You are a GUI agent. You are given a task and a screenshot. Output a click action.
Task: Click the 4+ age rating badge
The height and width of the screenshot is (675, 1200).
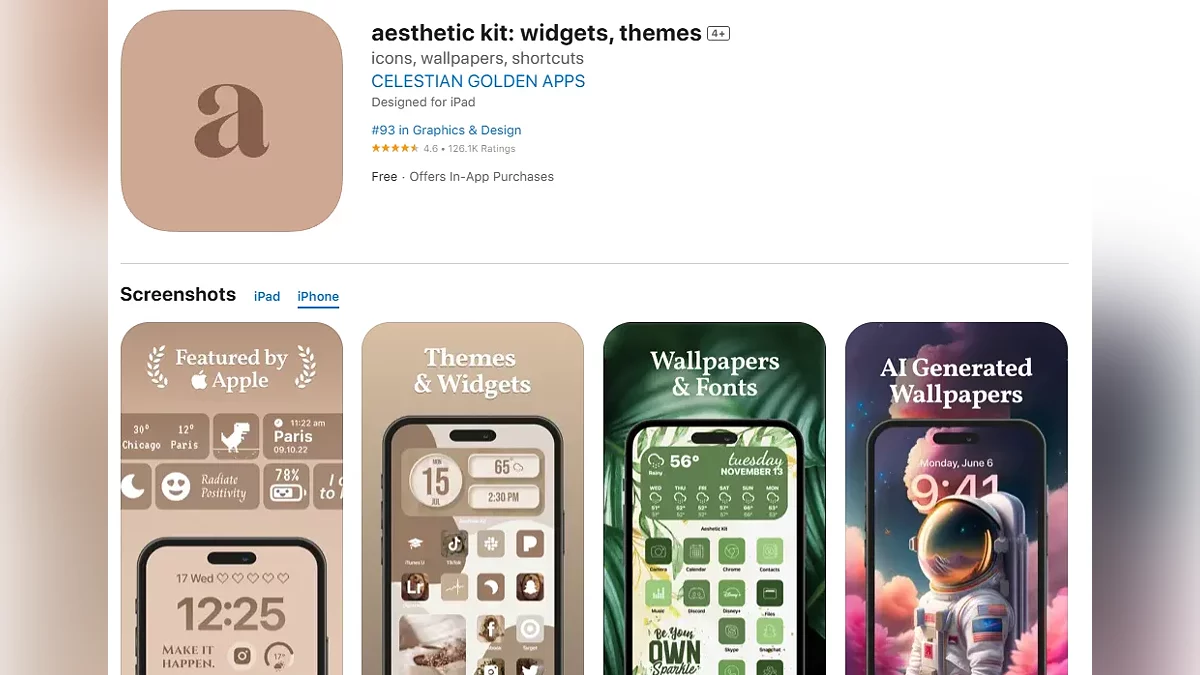pyautogui.click(x=718, y=33)
